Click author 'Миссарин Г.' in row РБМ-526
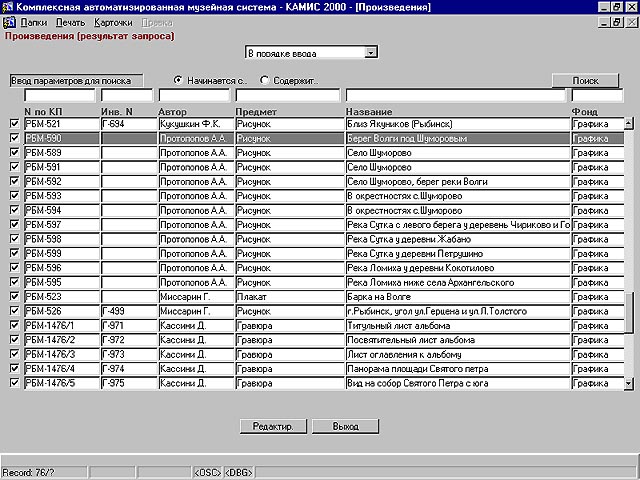 (x=196, y=311)
